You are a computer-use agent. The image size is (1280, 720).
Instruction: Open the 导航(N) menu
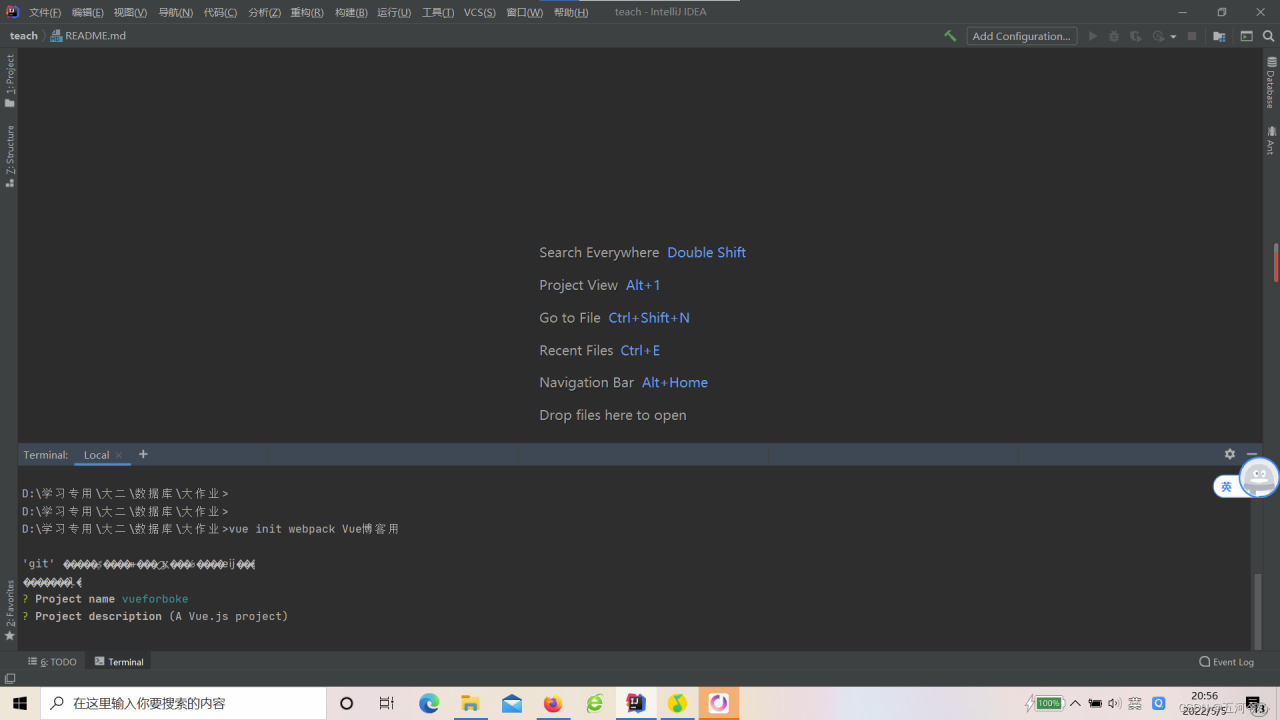click(x=175, y=12)
